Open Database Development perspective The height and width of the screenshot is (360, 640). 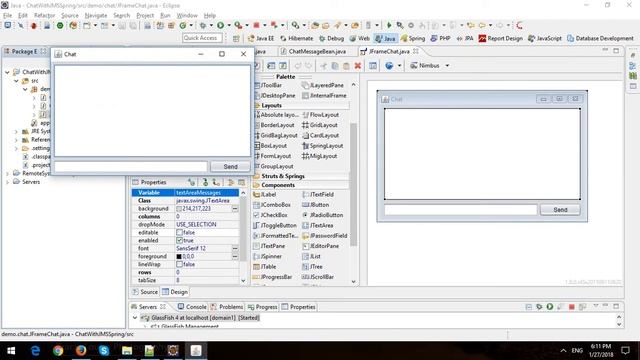click(600, 38)
